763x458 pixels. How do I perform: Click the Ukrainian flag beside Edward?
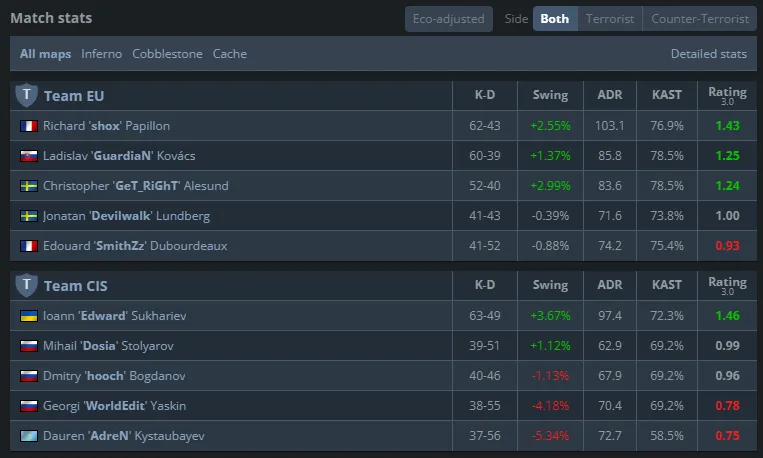28,316
